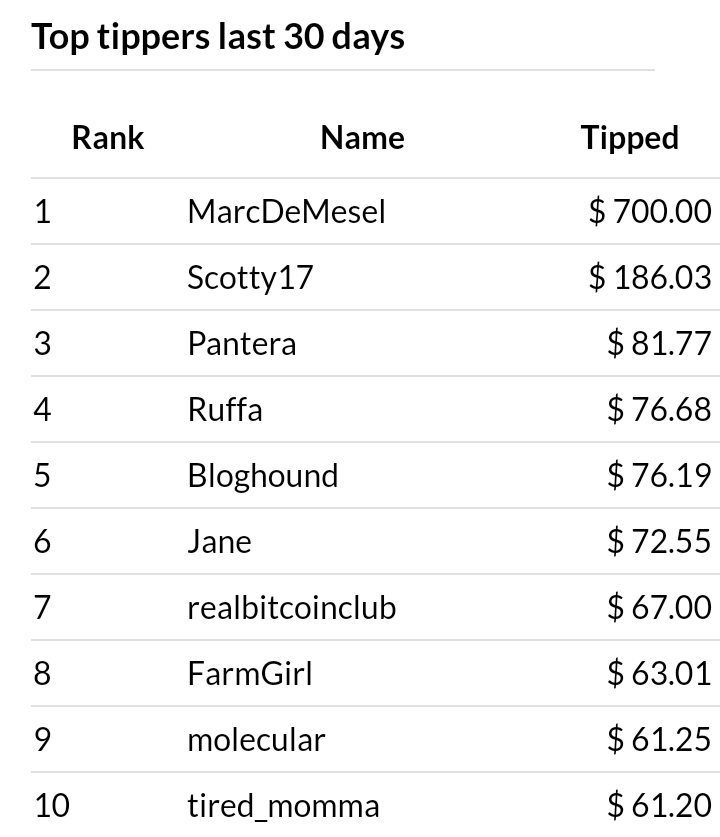The height and width of the screenshot is (837, 720).
Task: Select the Pantera user name
Action: pyautogui.click(x=242, y=343)
